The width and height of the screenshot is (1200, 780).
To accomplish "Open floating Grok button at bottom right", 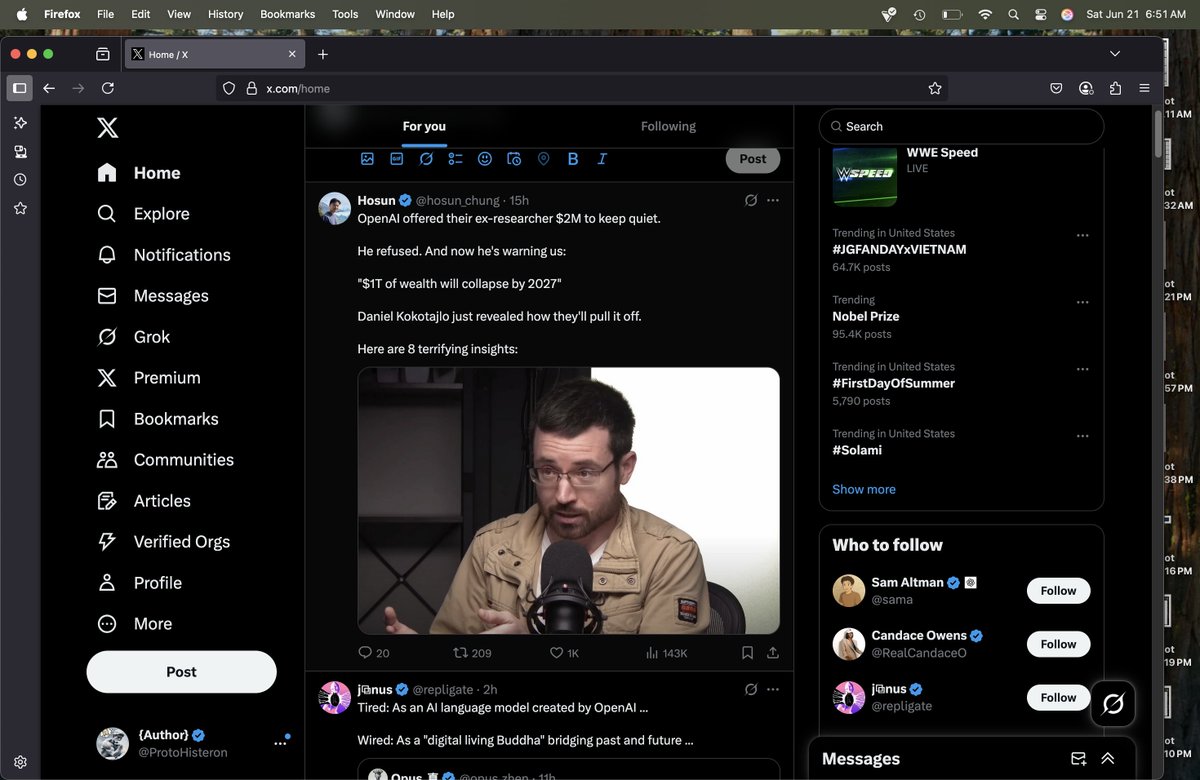I will pyautogui.click(x=1113, y=704).
